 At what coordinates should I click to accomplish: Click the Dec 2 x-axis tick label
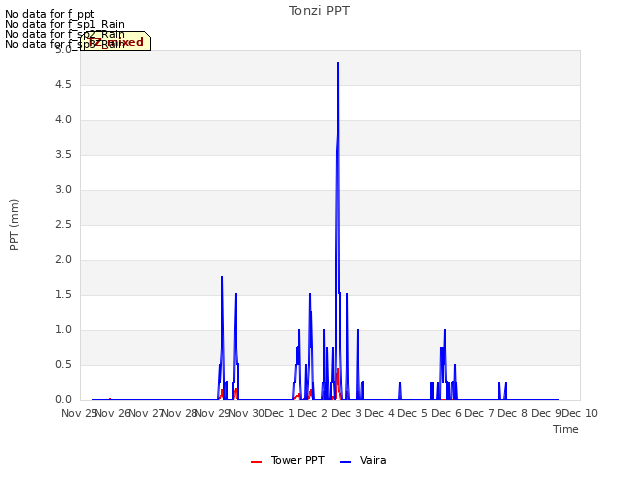(313, 413)
